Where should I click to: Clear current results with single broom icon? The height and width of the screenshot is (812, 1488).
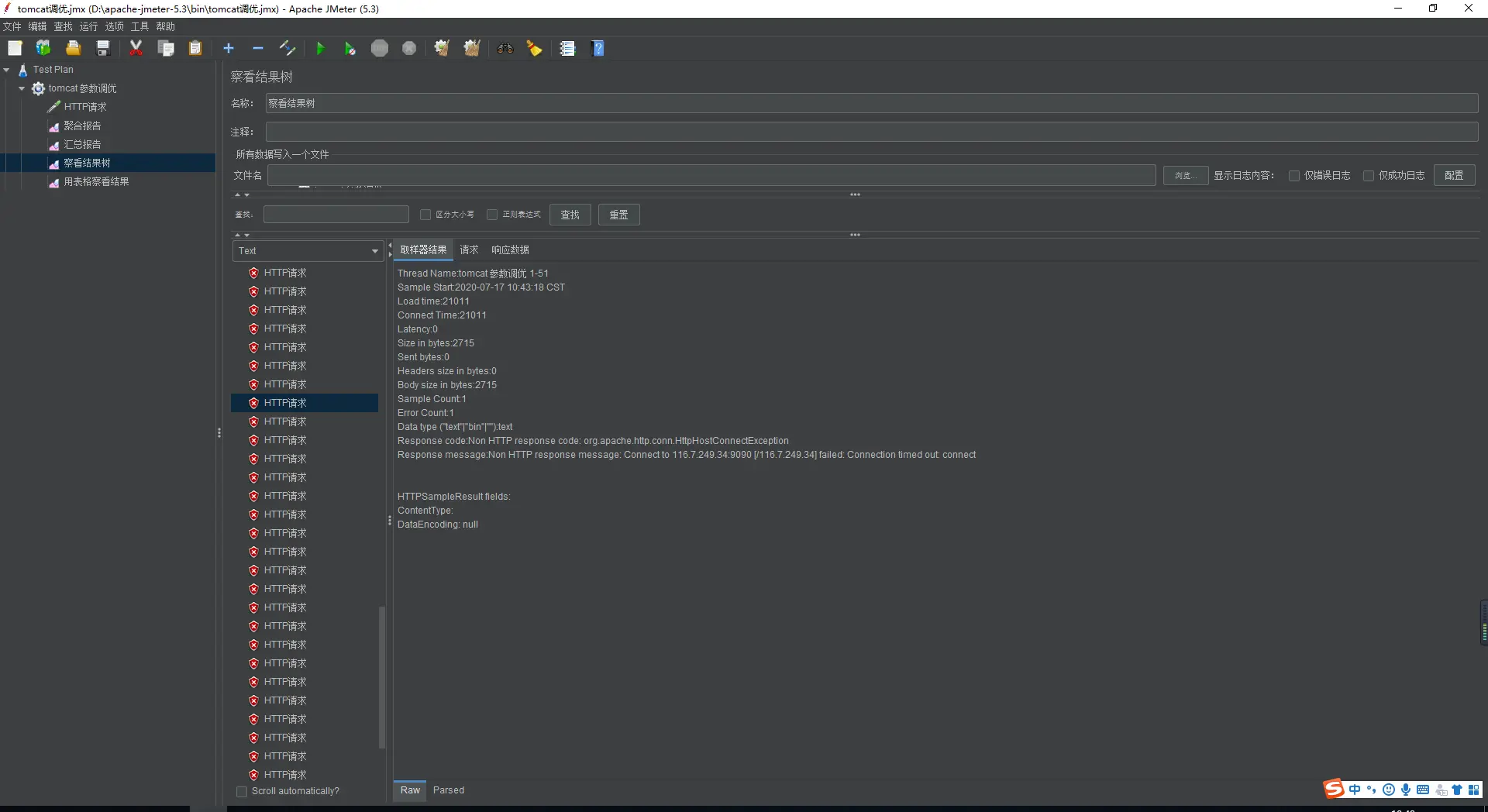pos(442,48)
